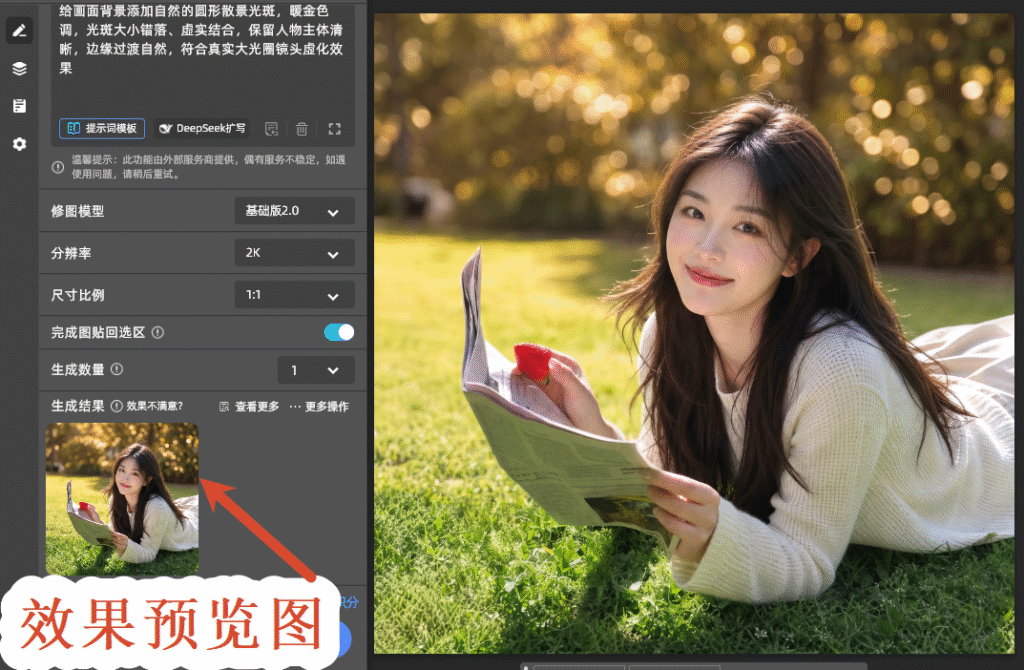Delete prompt with the trash icon

302,129
